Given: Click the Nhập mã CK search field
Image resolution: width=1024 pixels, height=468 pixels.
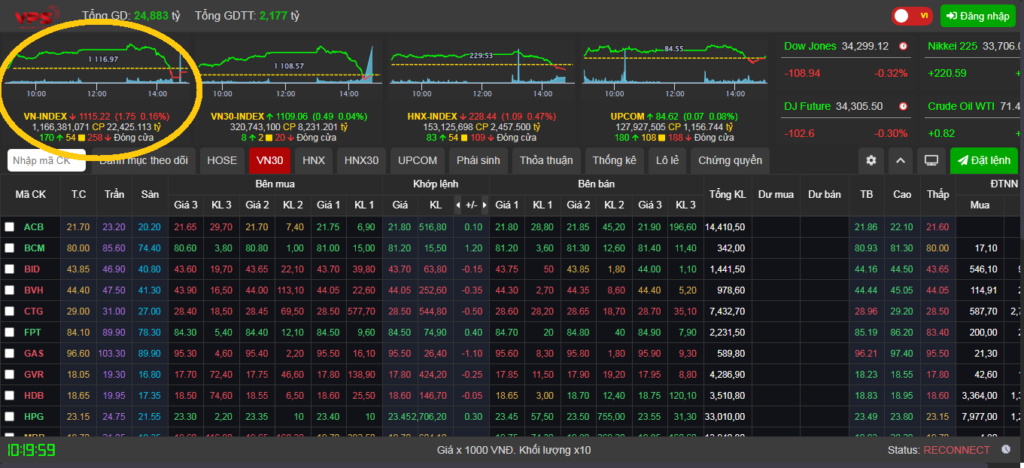Looking at the screenshot, I should [46, 160].
